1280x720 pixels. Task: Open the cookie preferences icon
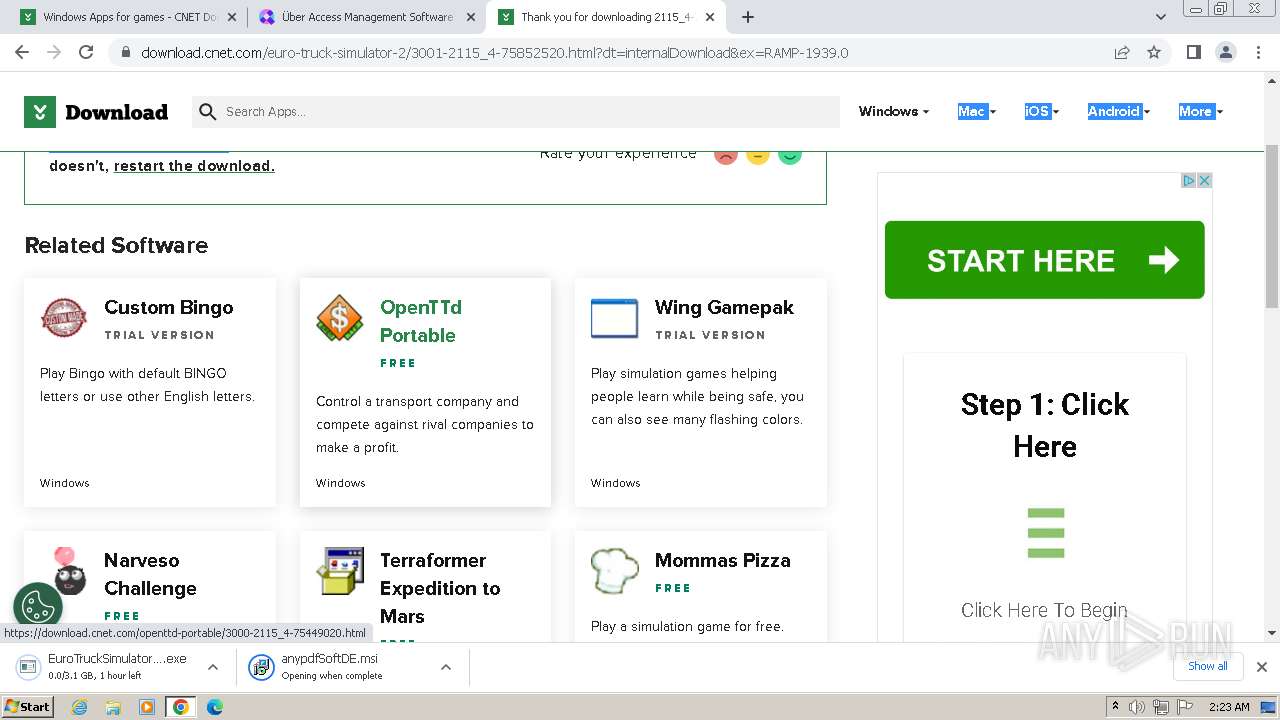coord(38,607)
